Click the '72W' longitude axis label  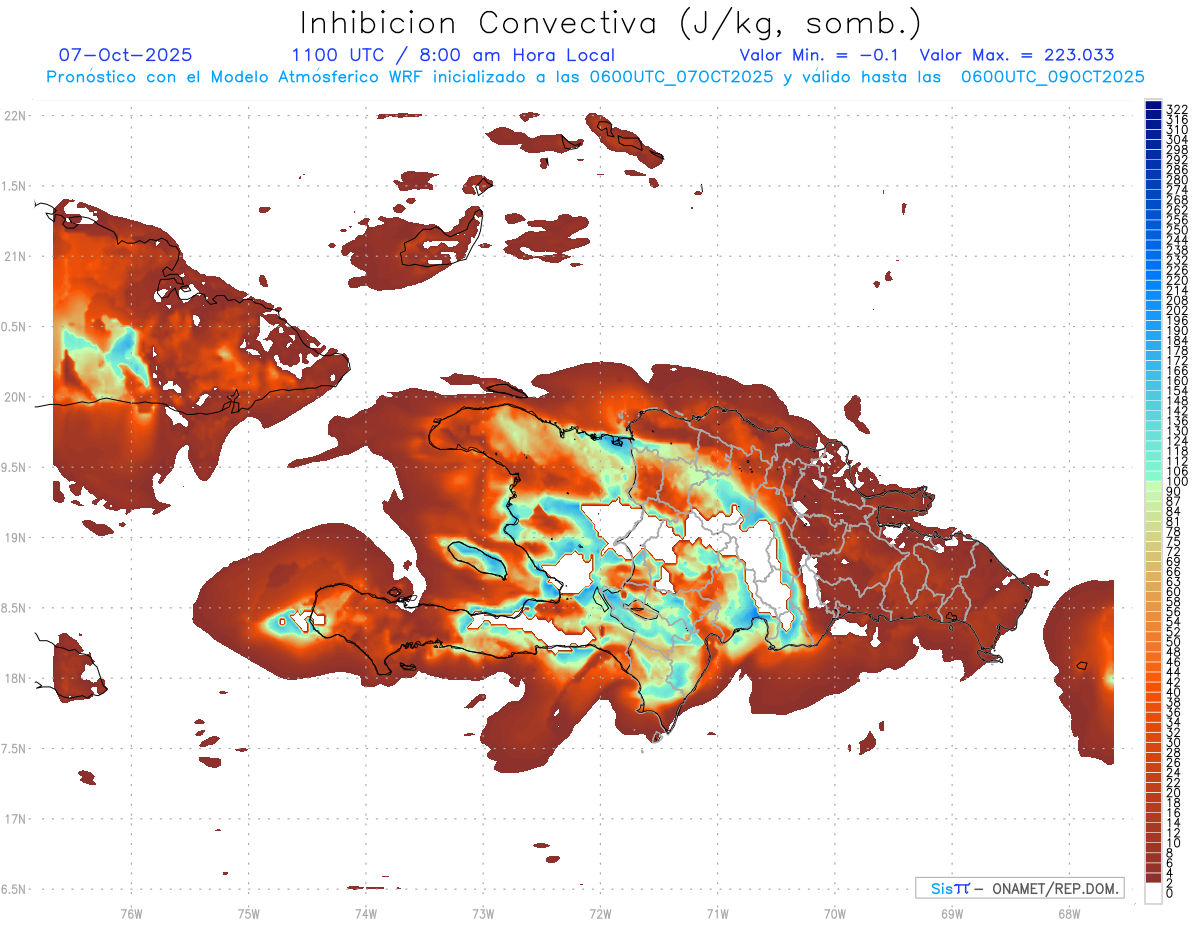600,913
